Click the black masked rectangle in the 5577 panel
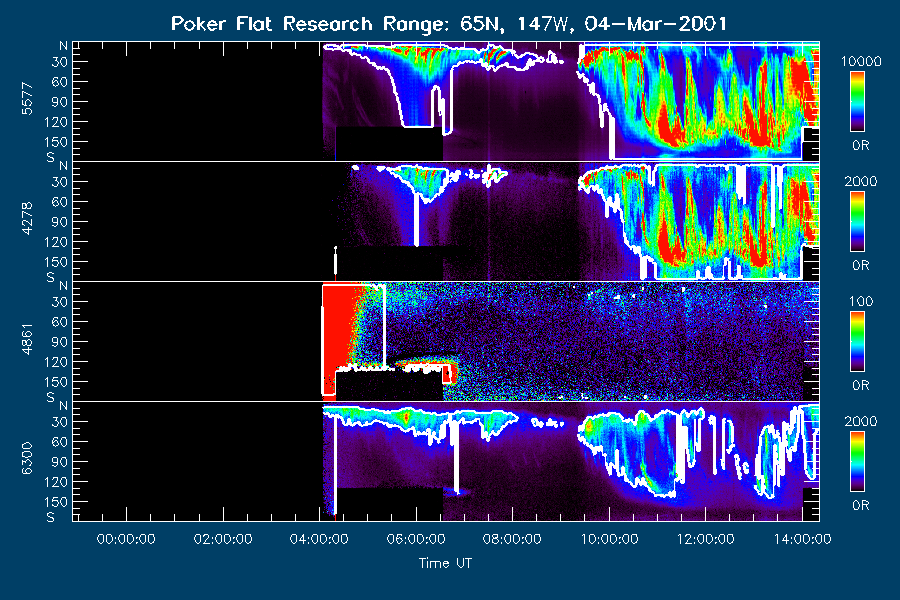900x600 pixels. pyautogui.click(x=389, y=144)
